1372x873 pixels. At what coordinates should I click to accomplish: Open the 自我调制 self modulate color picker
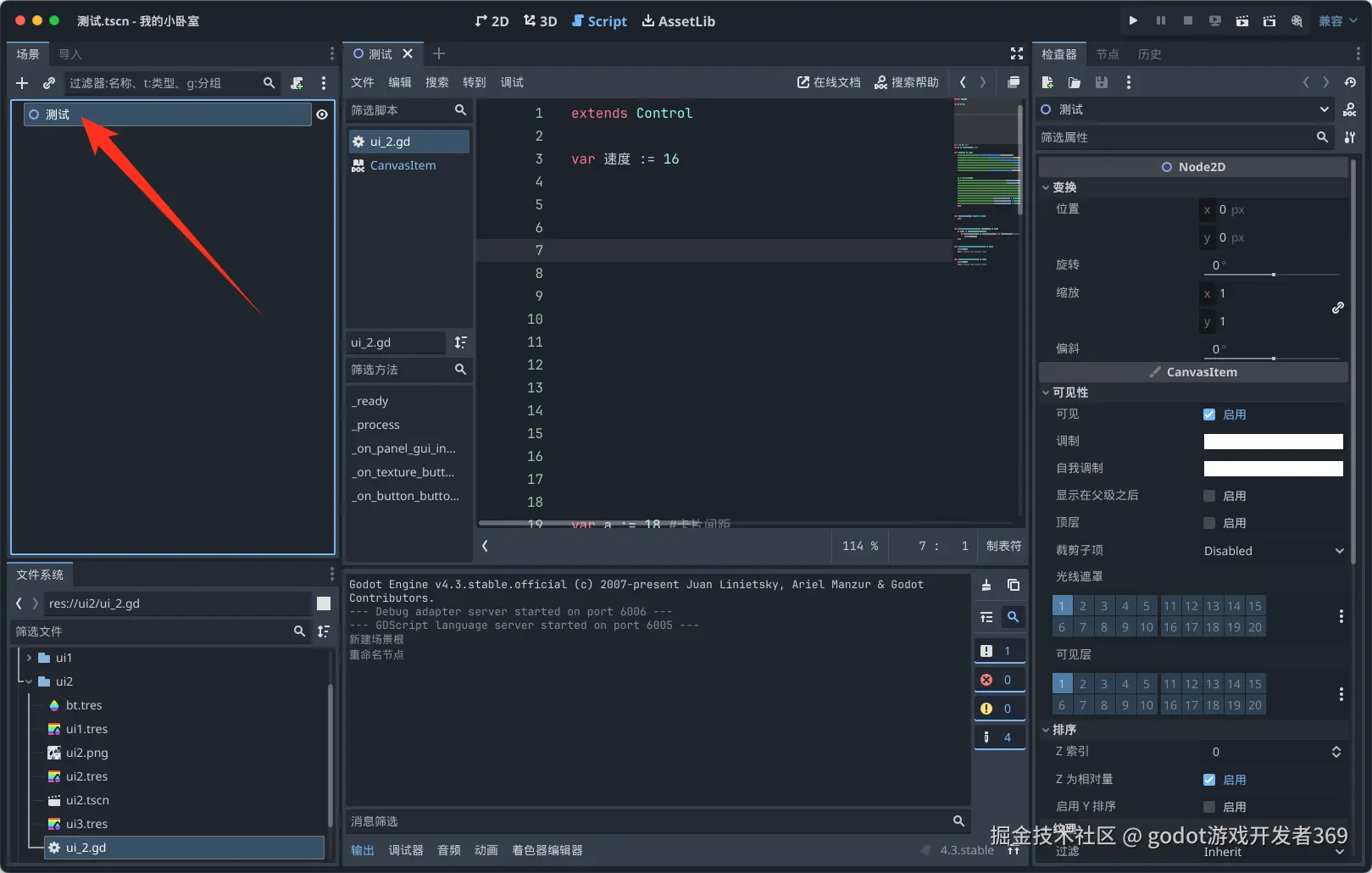(1274, 469)
